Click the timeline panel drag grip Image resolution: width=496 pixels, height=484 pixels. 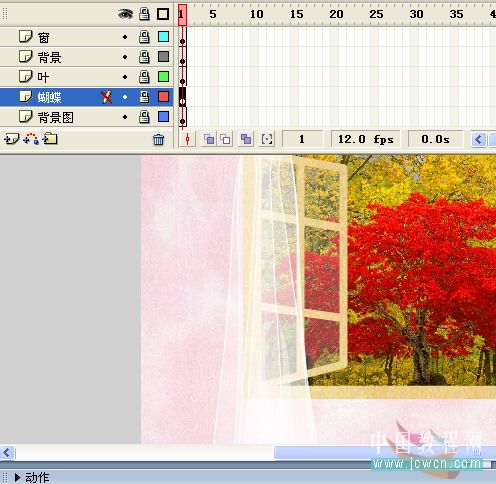pyautogui.click(x=5, y=14)
